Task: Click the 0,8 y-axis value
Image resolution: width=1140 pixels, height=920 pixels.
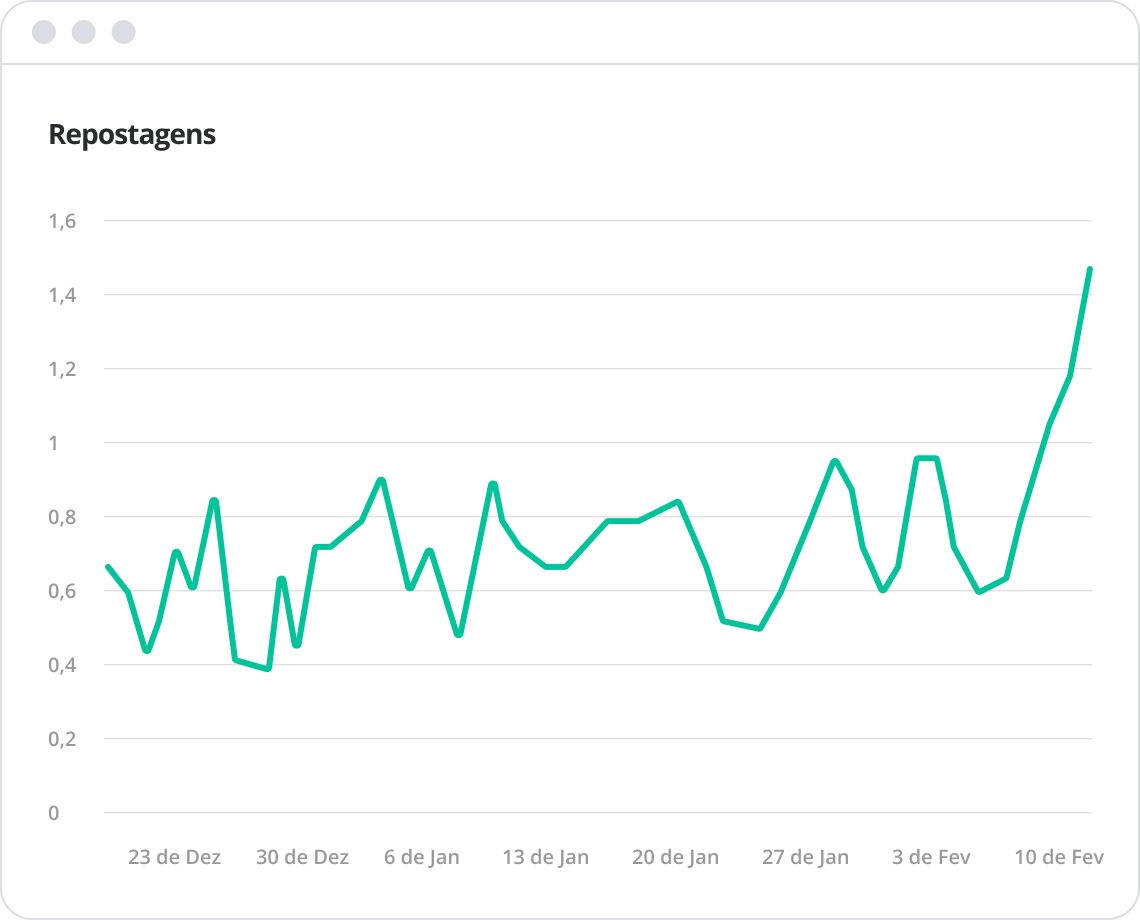Action: click(x=62, y=517)
